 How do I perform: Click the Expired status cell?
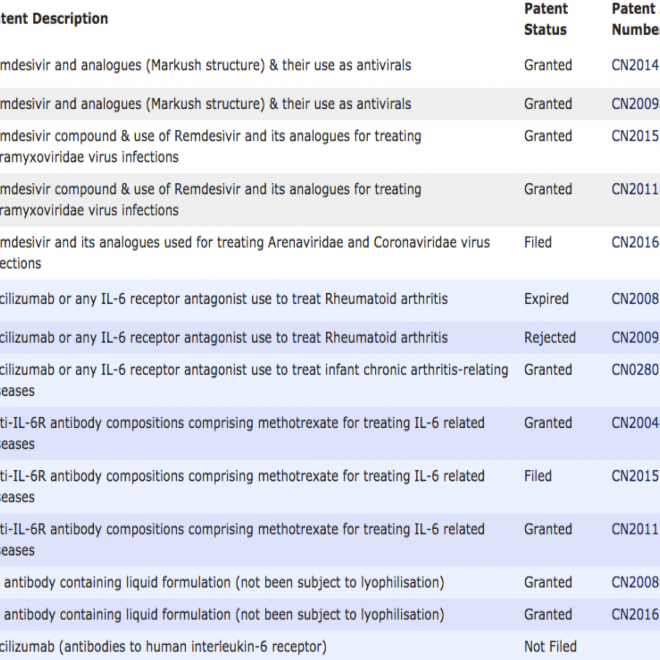(546, 298)
